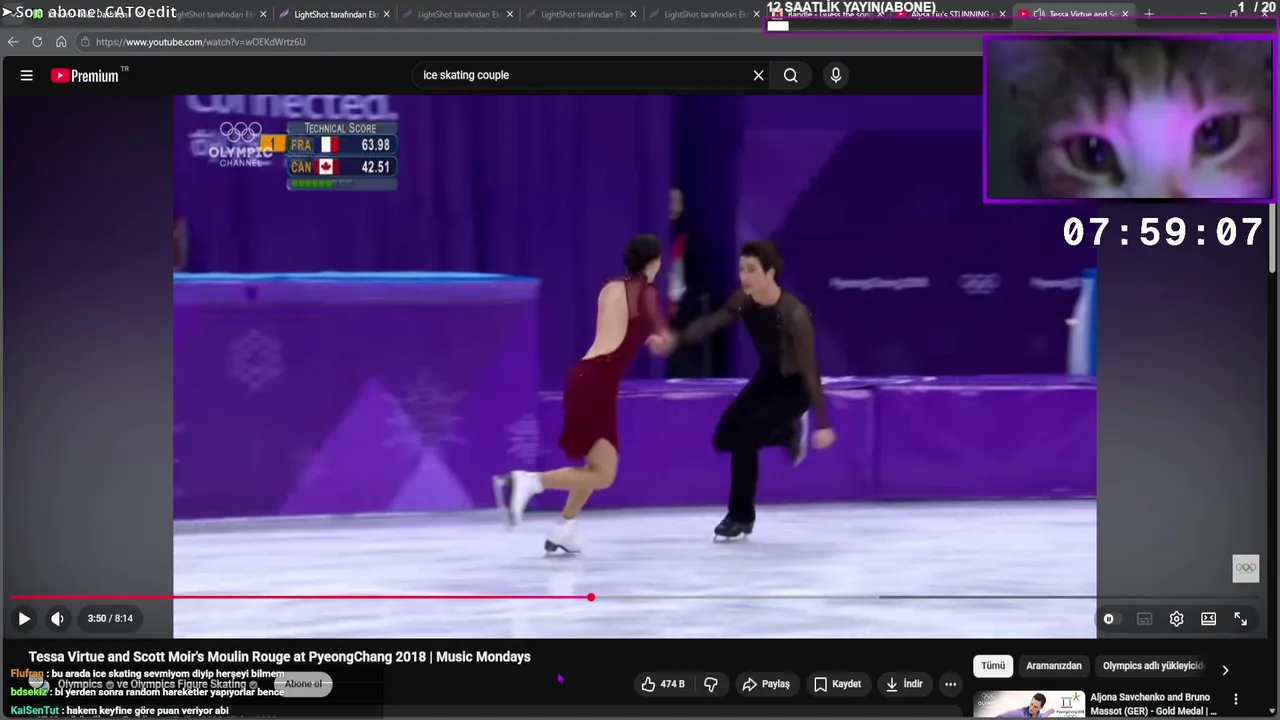Close the Tessa Virtue browser tab
This screenshot has width=1280, height=720.
(1125, 14)
